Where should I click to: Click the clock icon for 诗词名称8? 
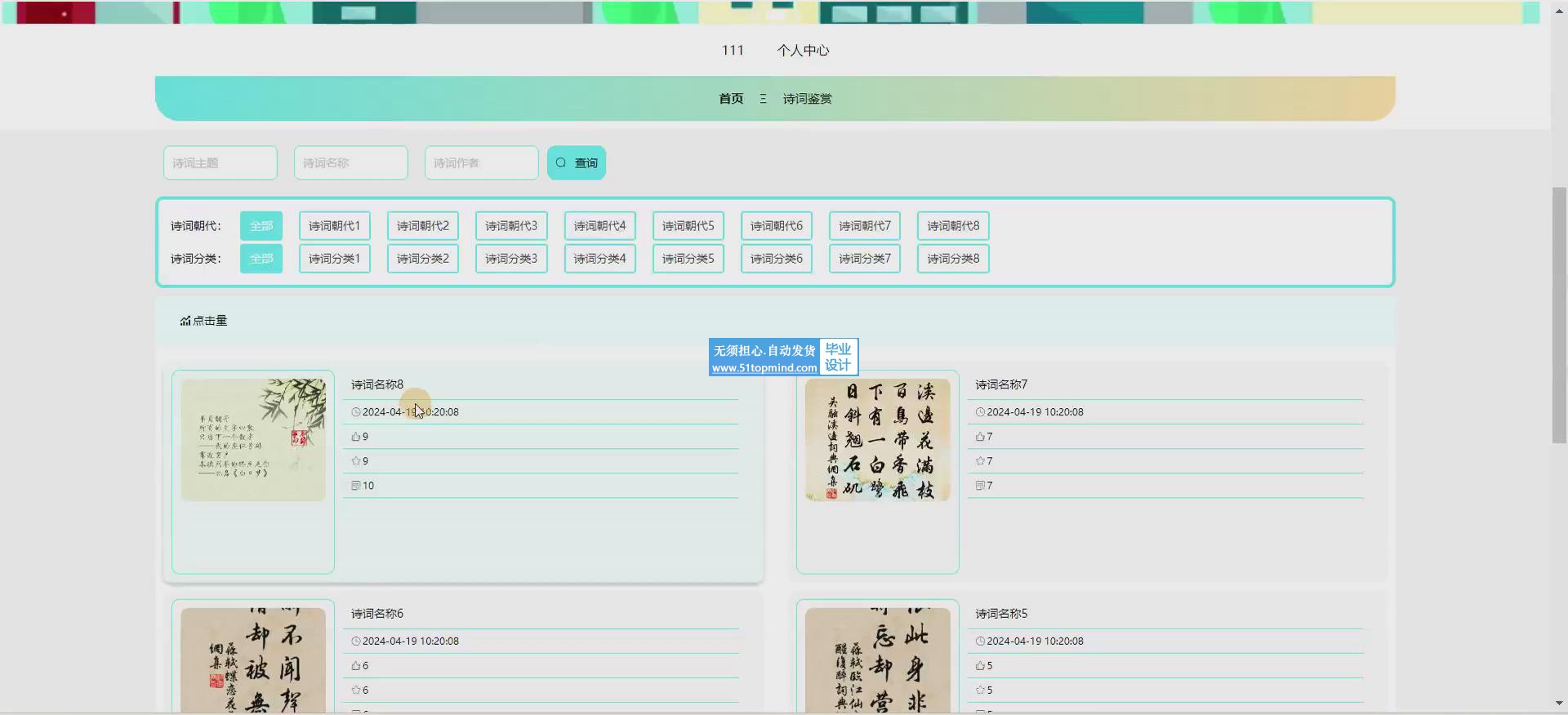pos(356,412)
